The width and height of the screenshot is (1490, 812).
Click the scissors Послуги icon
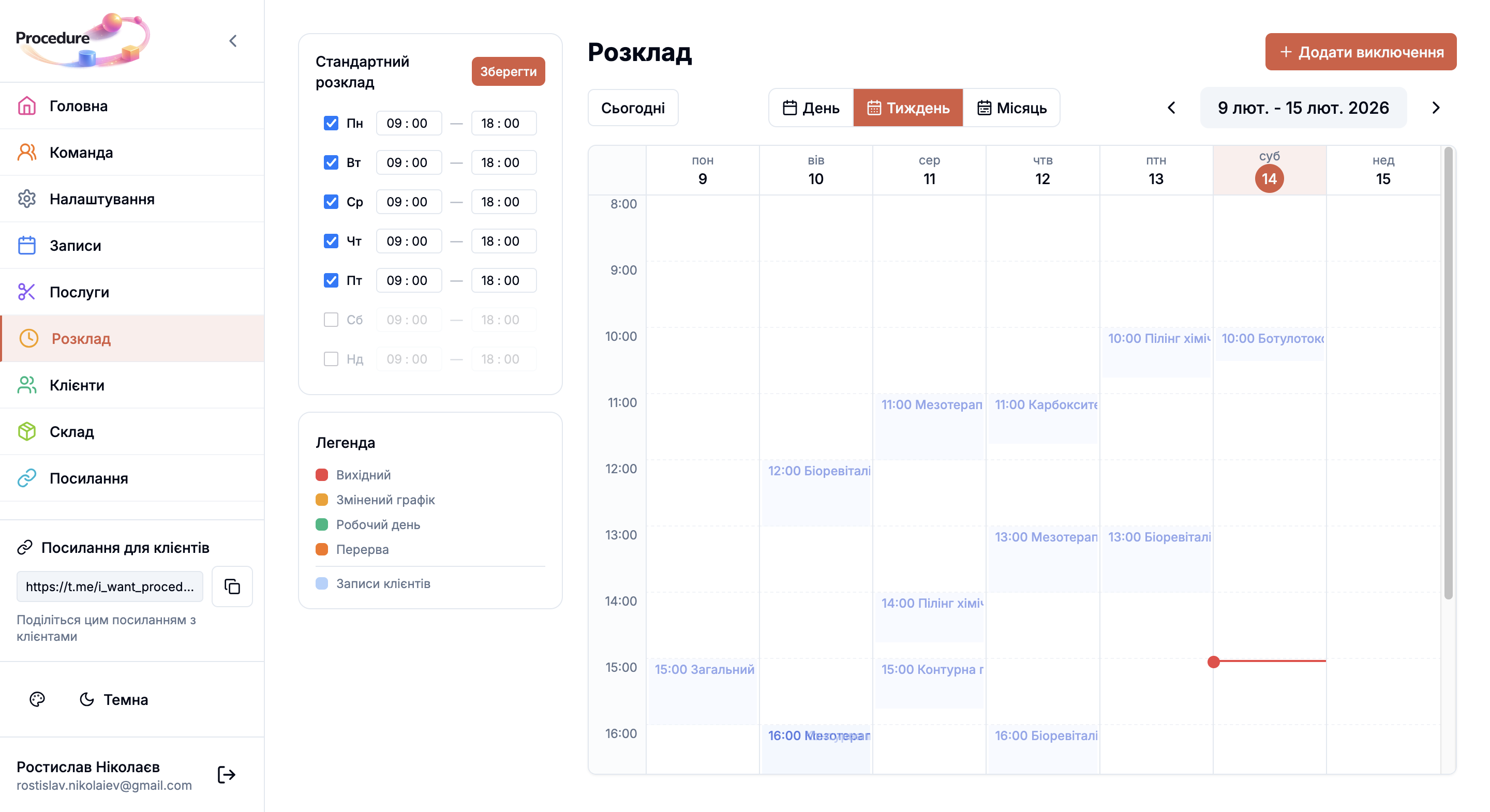tap(26, 292)
